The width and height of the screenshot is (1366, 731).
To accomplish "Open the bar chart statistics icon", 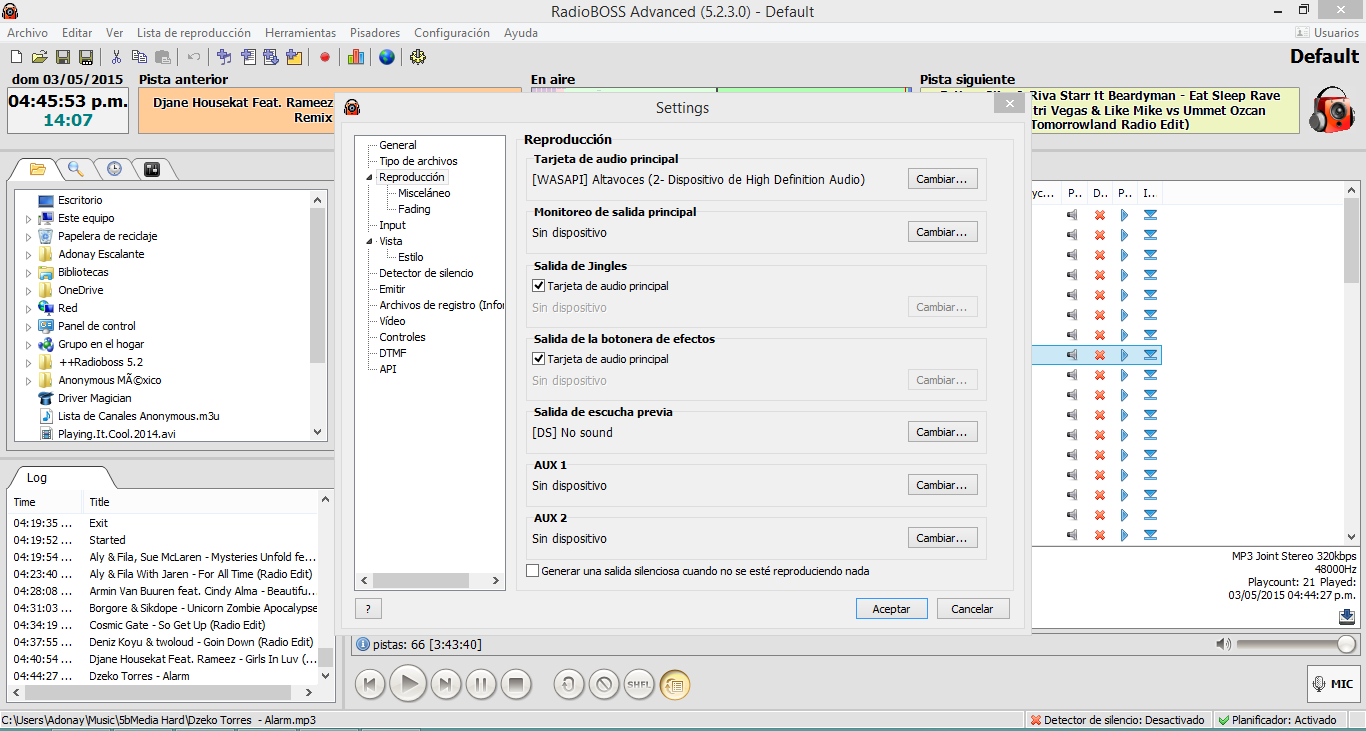I will (356, 57).
